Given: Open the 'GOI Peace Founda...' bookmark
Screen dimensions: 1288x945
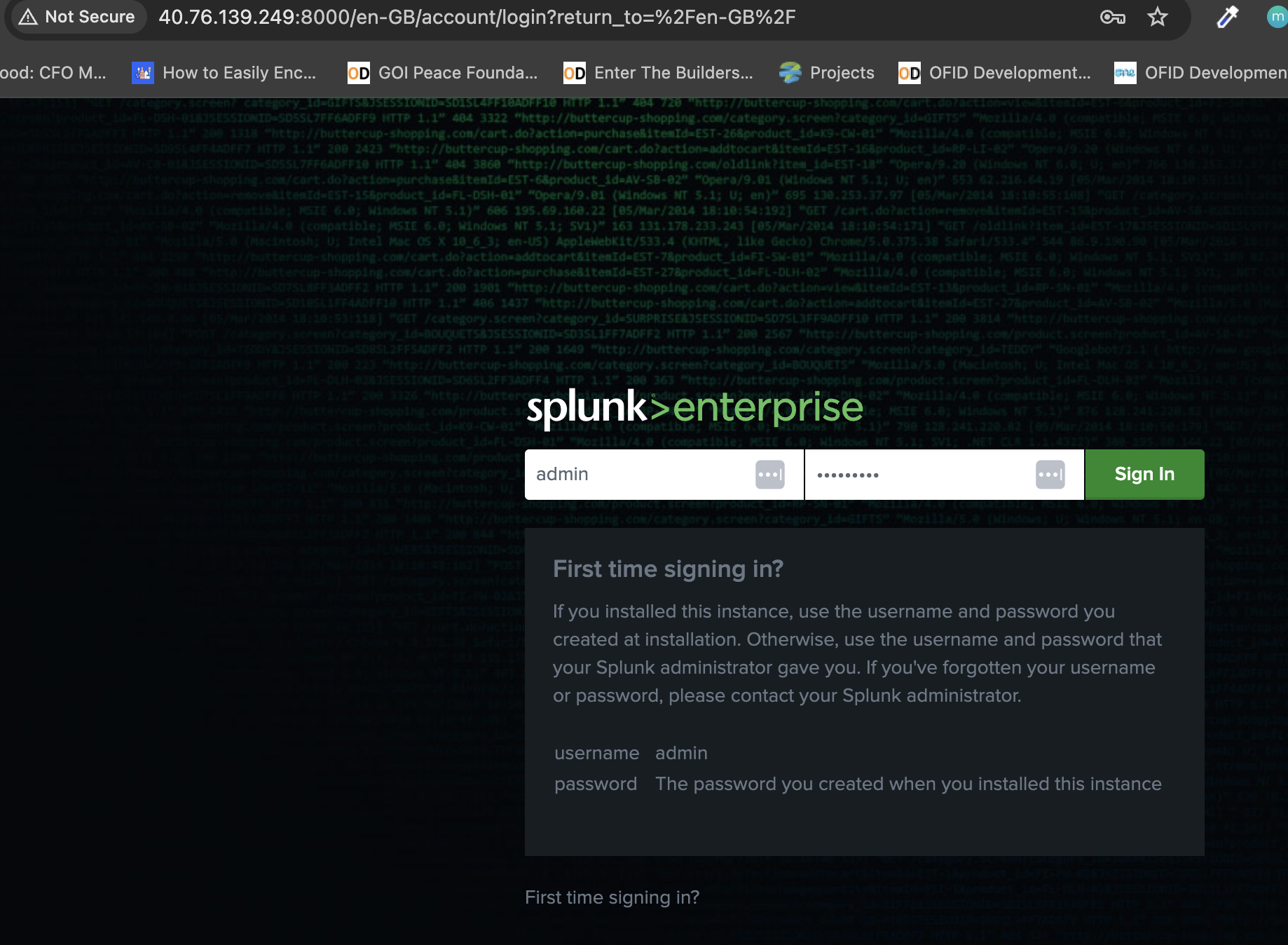Looking at the screenshot, I should click(x=443, y=73).
